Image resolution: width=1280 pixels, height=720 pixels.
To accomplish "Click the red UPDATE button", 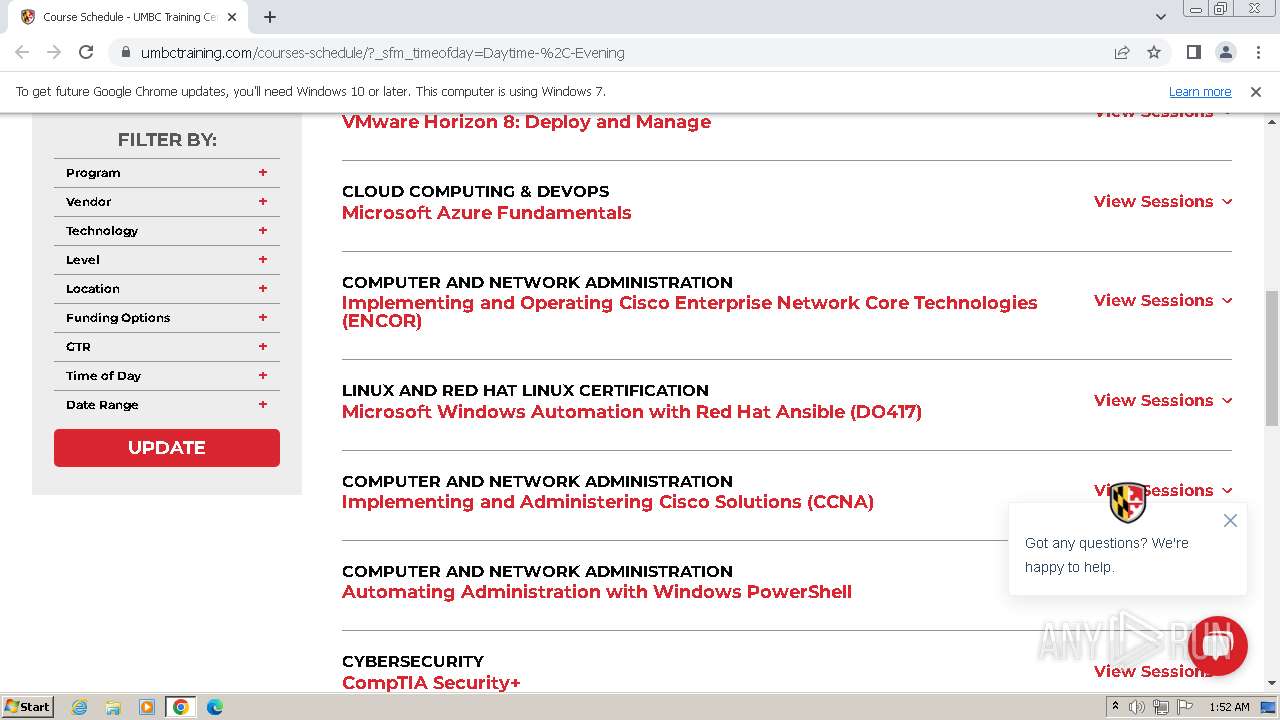I will (167, 448).
